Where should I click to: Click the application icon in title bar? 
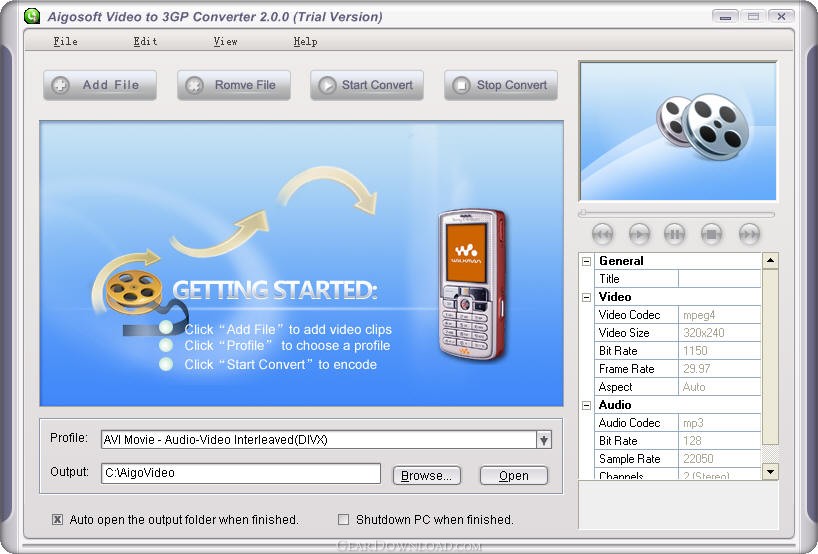32,16
